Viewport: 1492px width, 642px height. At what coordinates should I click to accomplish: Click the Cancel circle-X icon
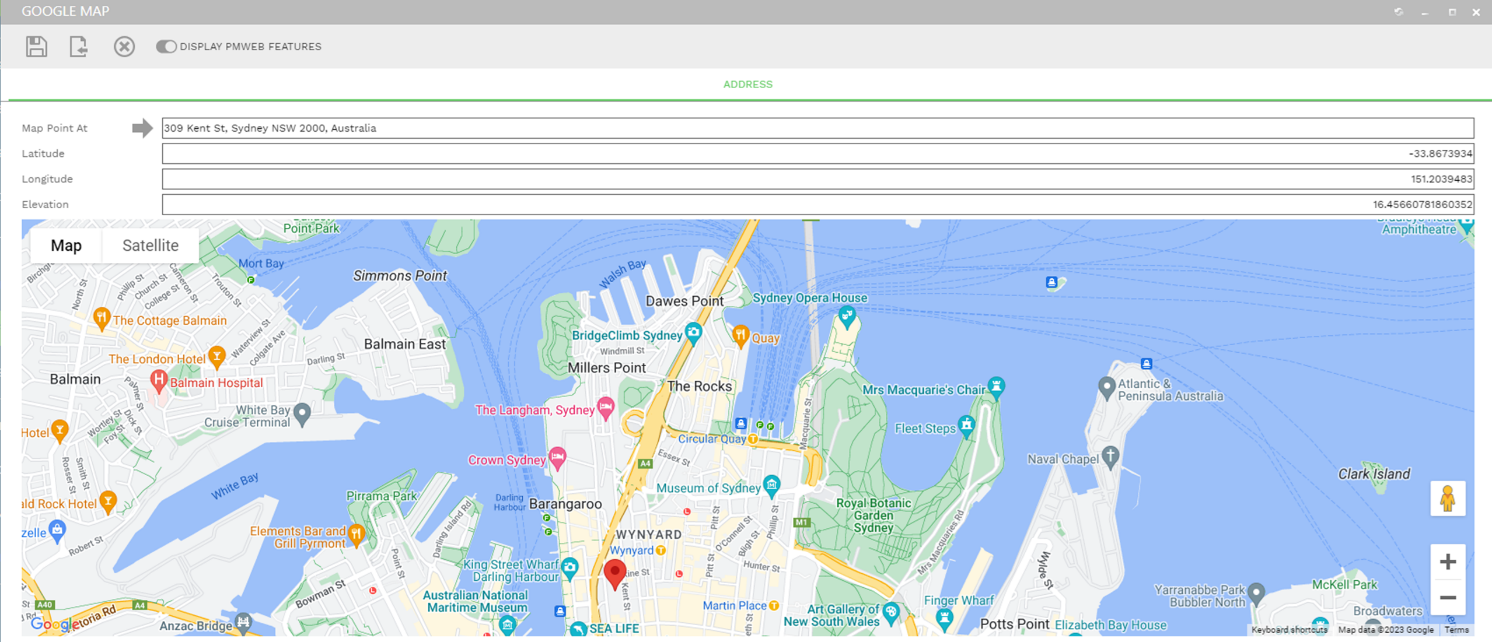pos(124,46)
